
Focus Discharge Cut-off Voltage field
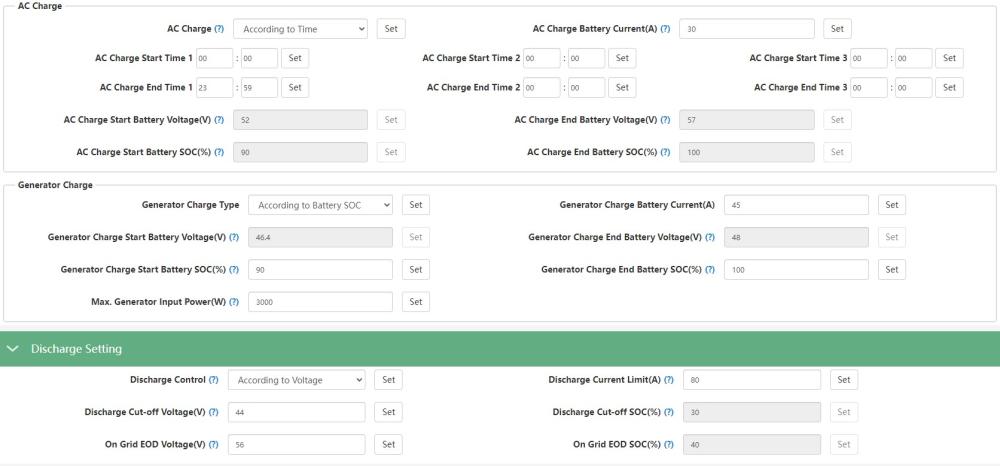(297, 412)
